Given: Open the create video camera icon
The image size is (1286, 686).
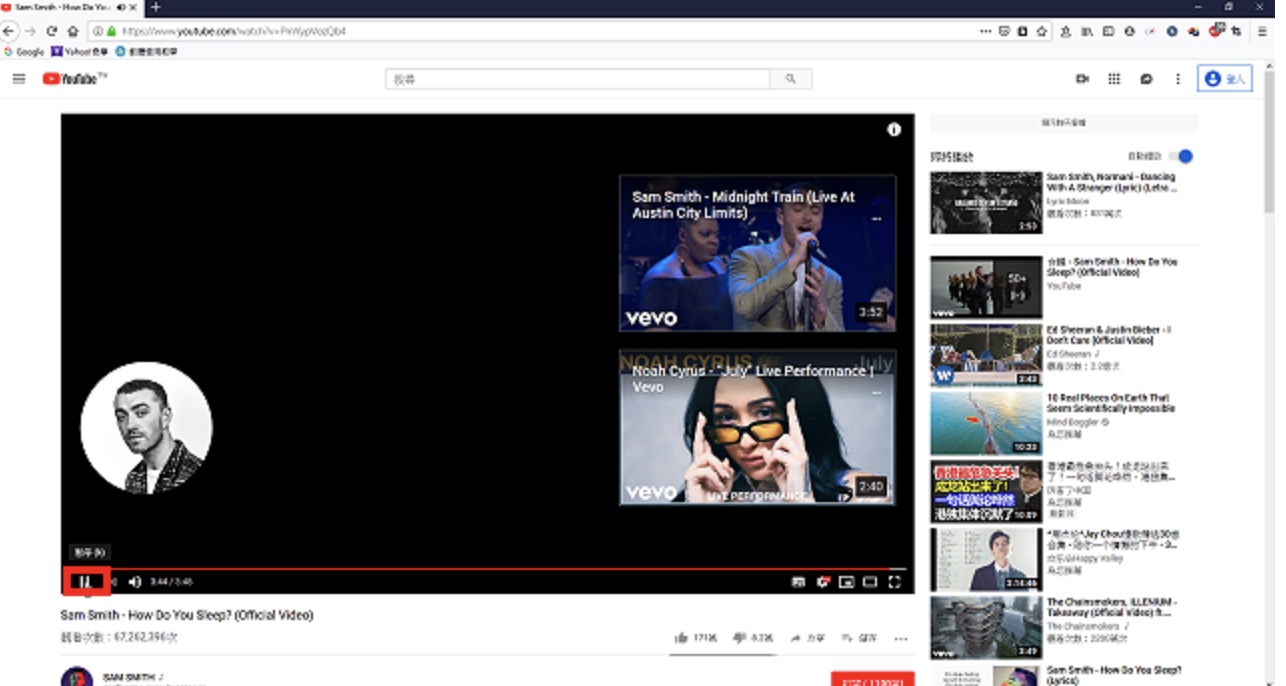Looking at the screenshot, I should tap(1082, 79).
